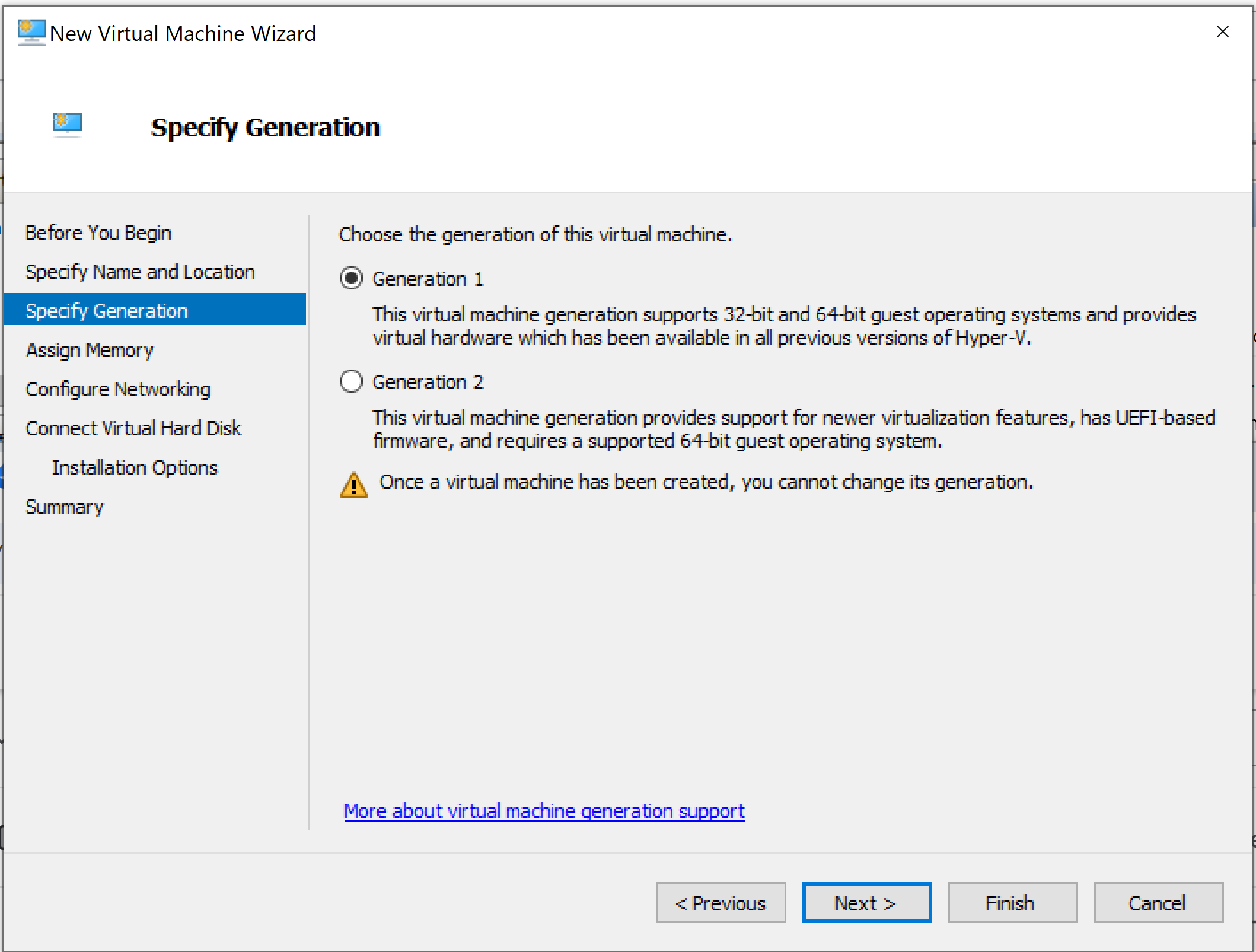Screen dimensions: 1256x952
Task: Click the Finish button
Action: click(x=1012, y=903)
